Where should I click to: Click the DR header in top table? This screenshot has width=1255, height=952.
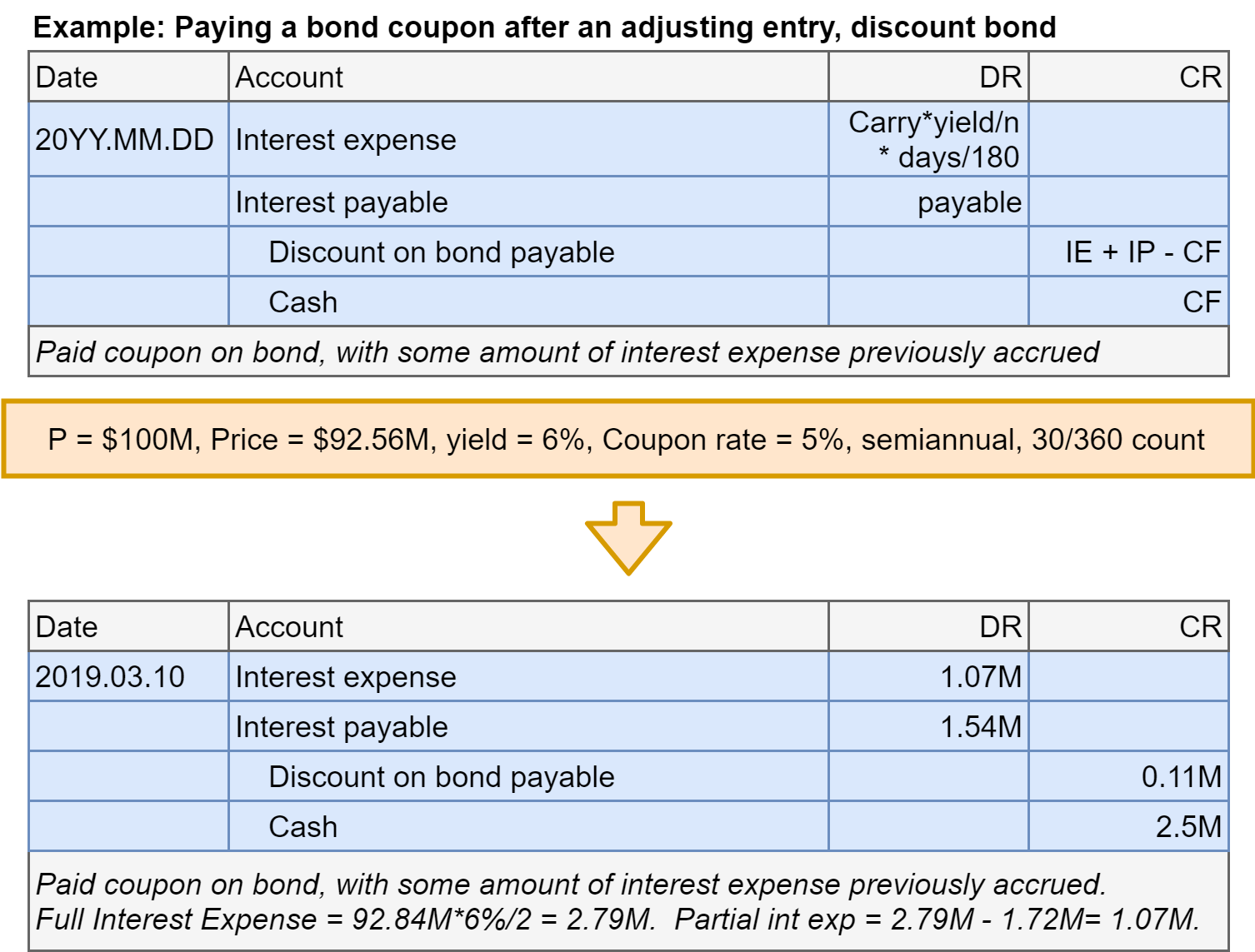pyautogui.click(x=1000, y=77)
